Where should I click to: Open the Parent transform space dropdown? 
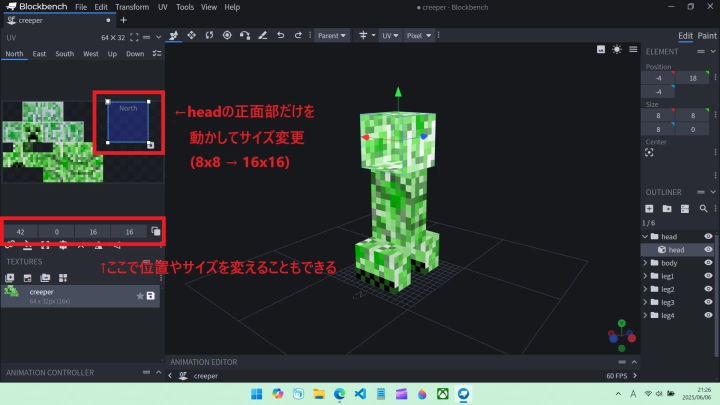point(332,35)
